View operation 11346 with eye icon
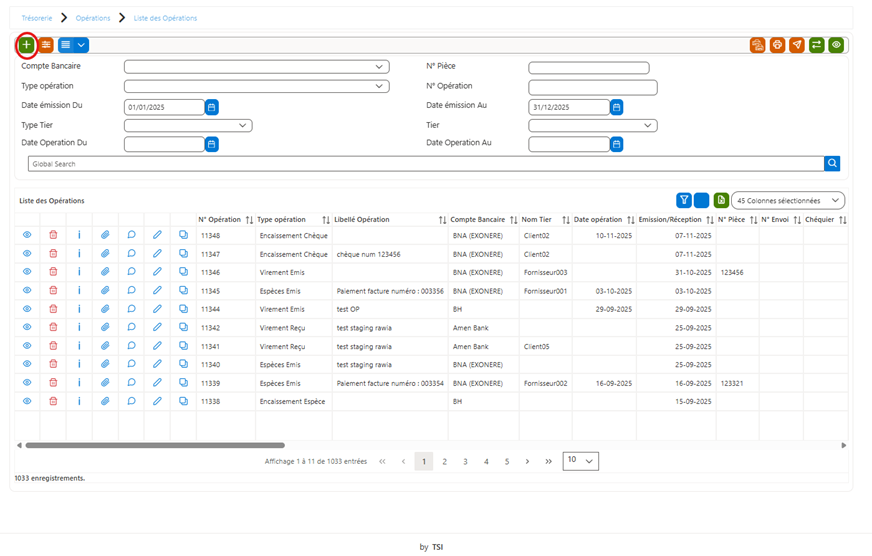 (27, 272)
